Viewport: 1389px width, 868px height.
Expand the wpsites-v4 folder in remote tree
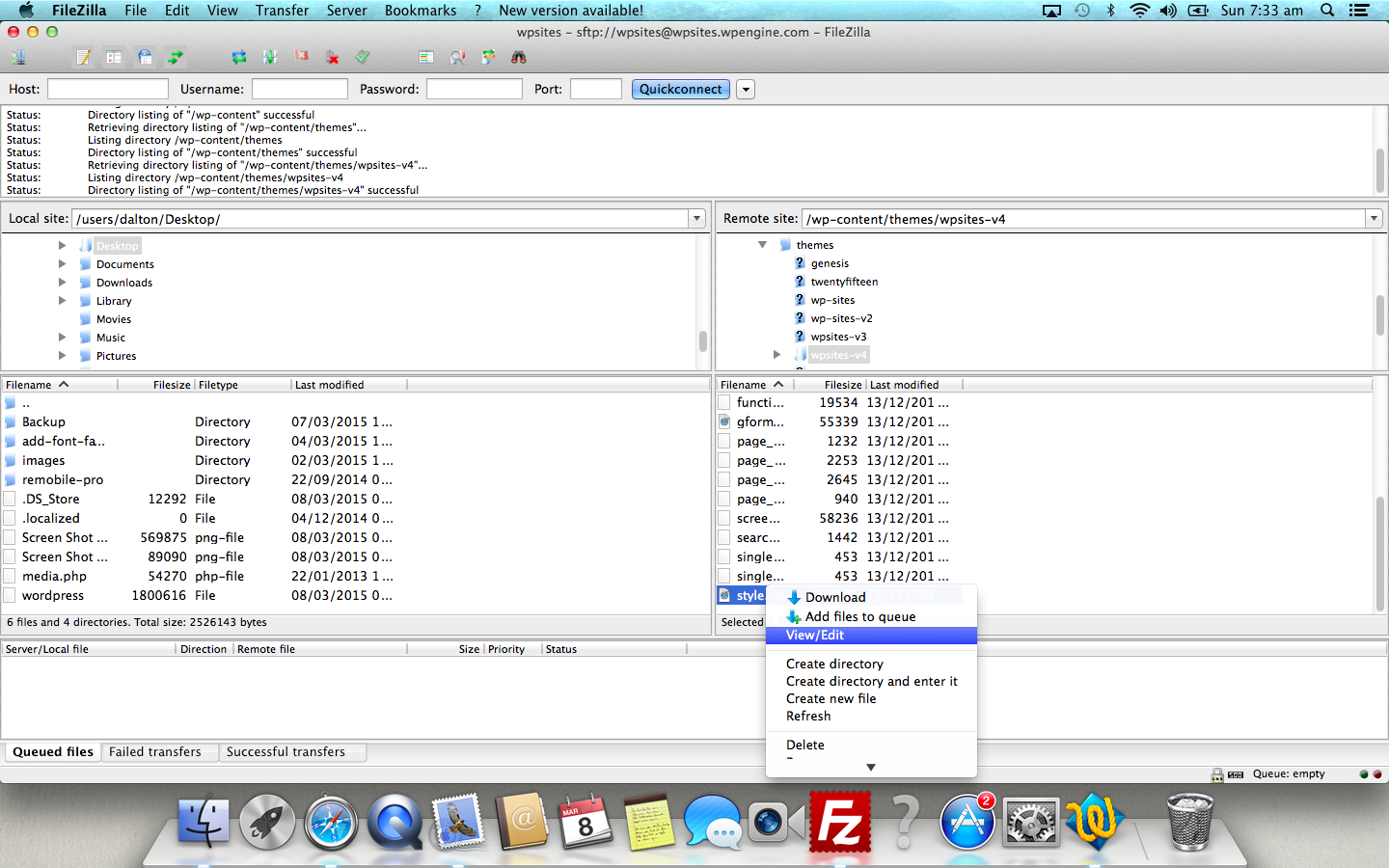(777, 354)
